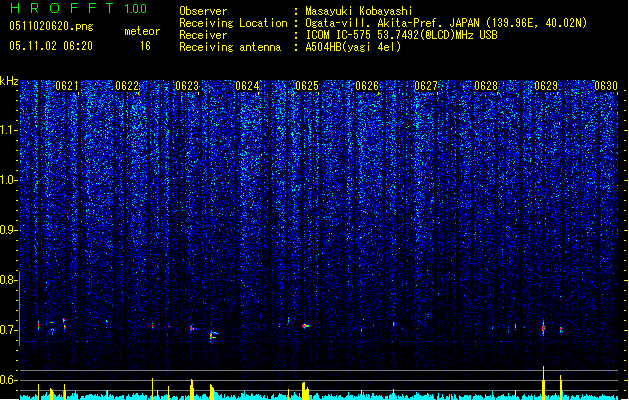Click the 0.9 frequency axis label
This screenshot has width=629, height=400.
[8, 230]
